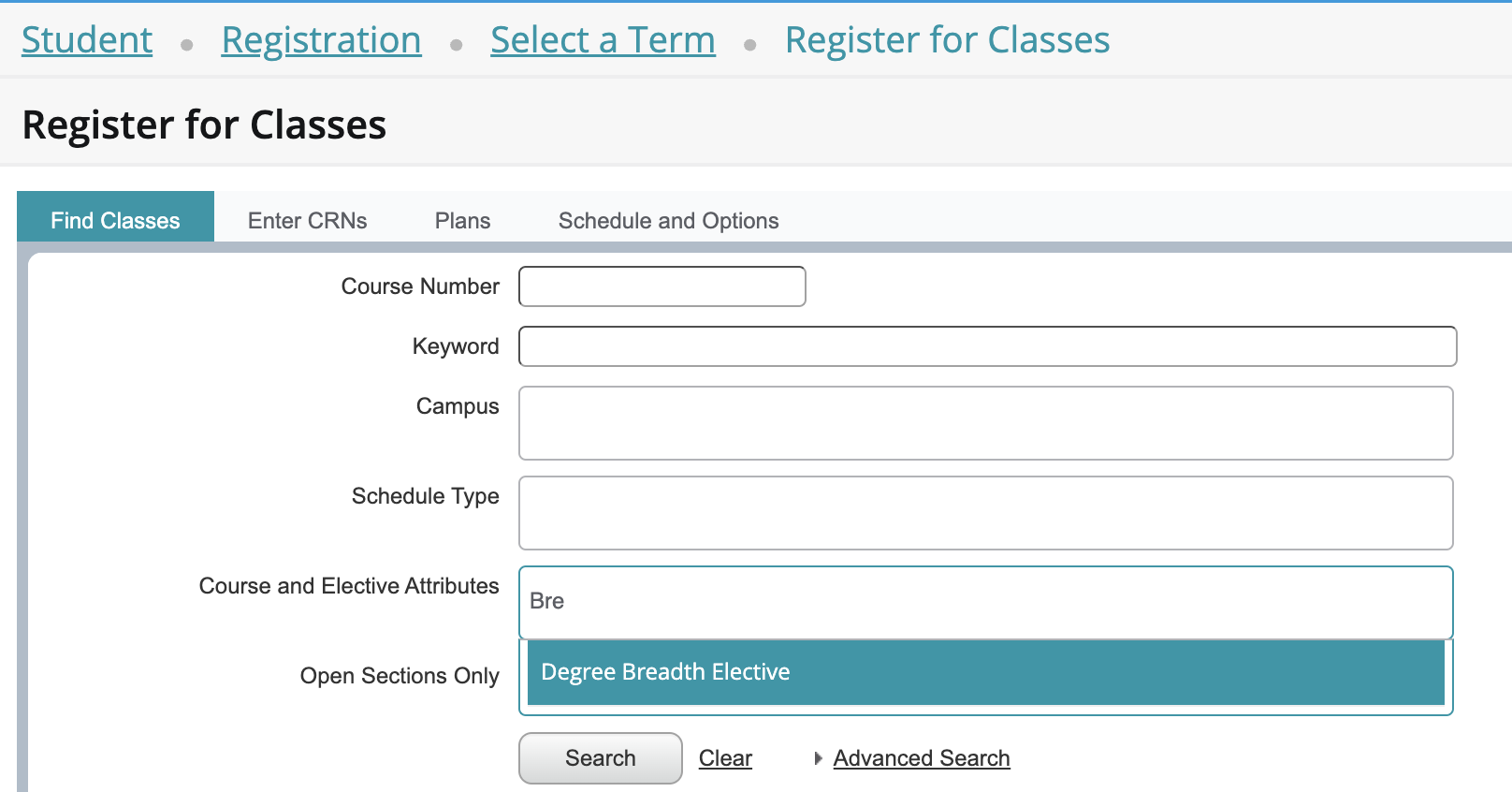Click into the Keyword text box
The image size is (1512, 792).
(x=987, y=346)
